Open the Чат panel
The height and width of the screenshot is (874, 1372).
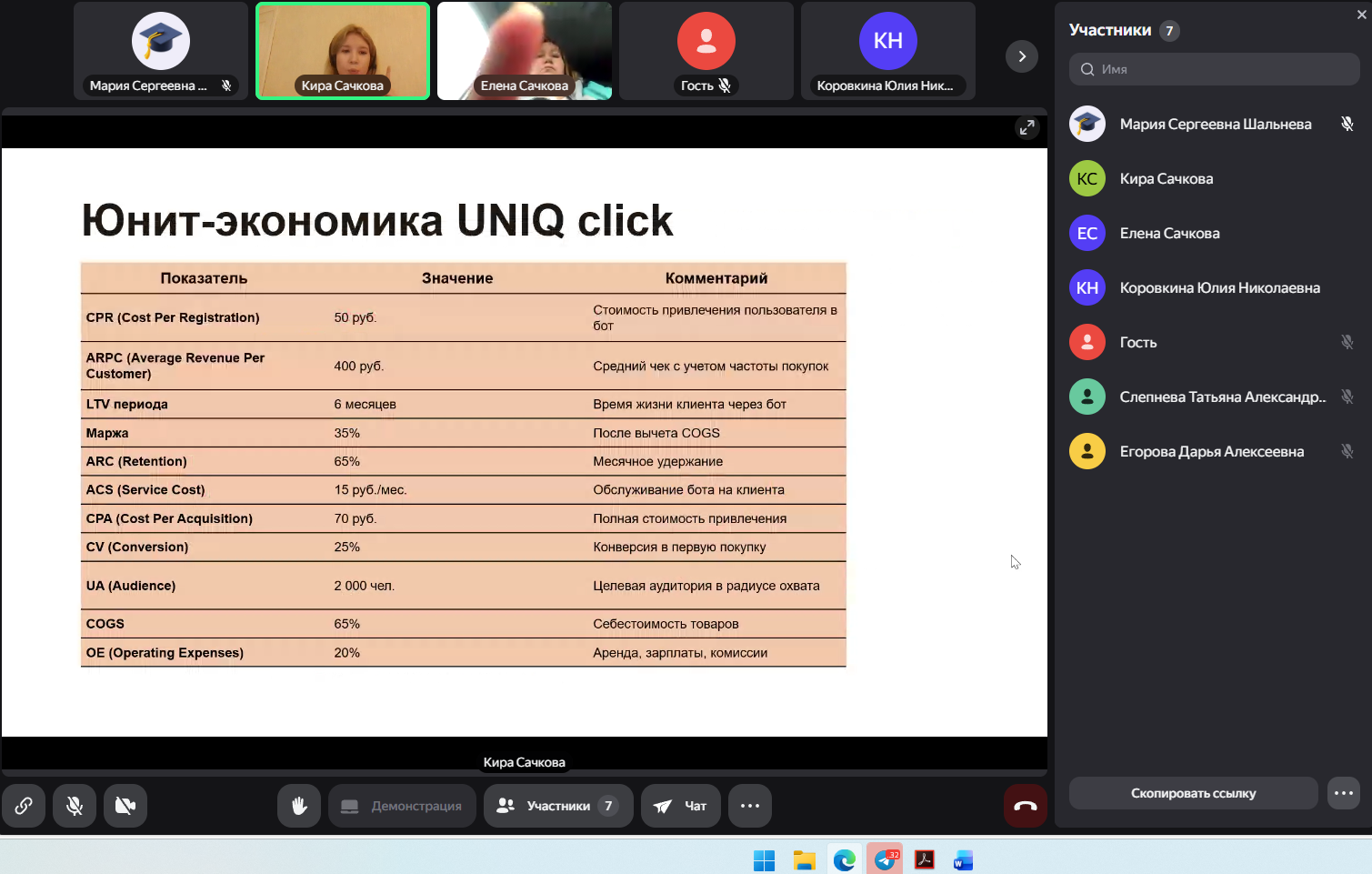tap(680, 806)
